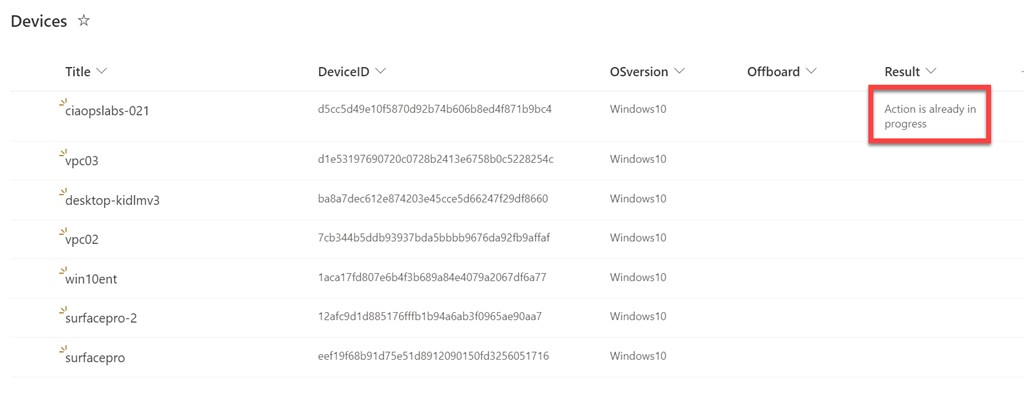Click the new-item glimmer icon beside vpc03
Screen dimensions: 1024x403
(x=62, y=152)
